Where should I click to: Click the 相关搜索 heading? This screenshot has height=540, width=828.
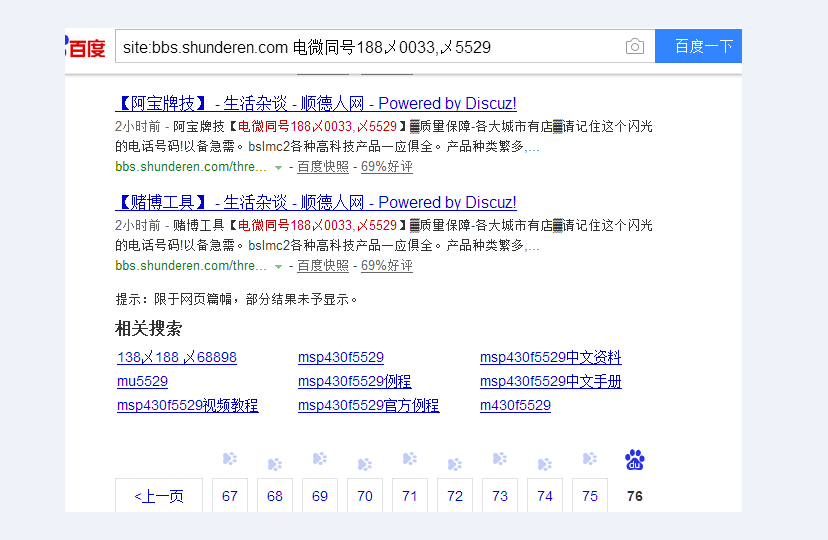[149, 328]
